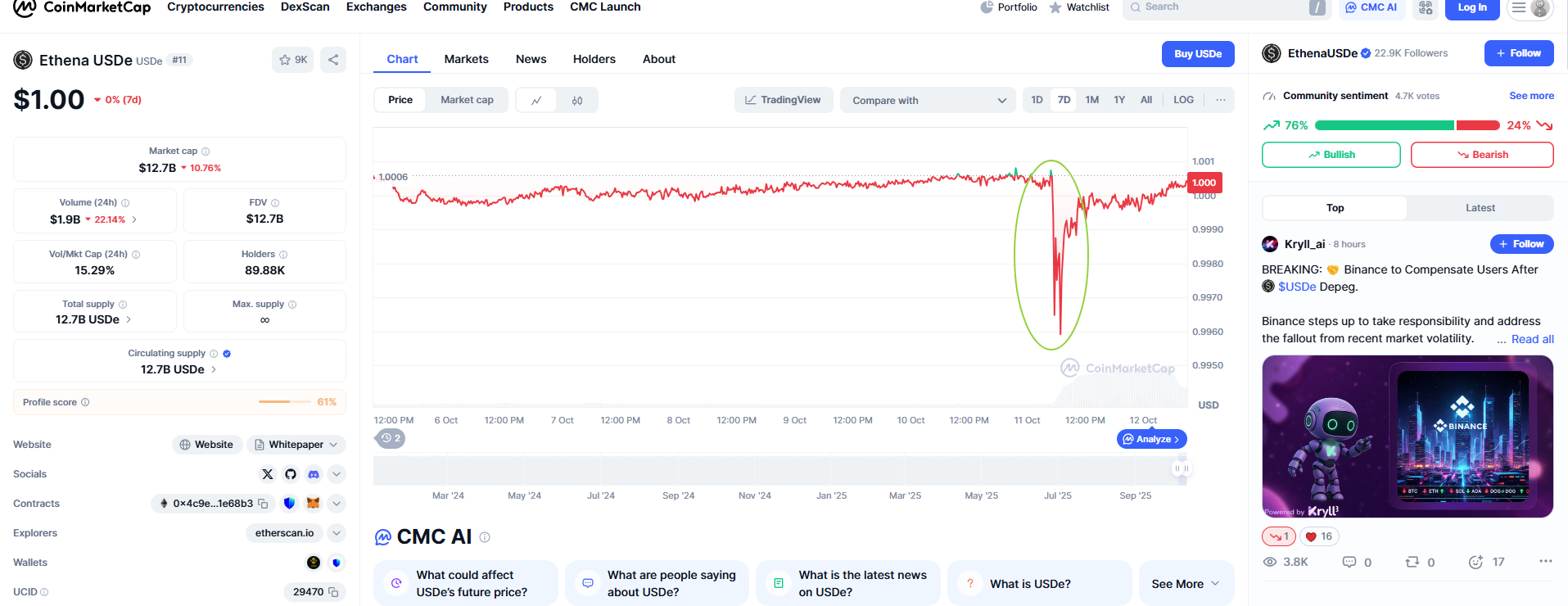Open the CoinMarketCap home logo
The height and width of the screenshot is (606, 1568).
[x=82, y=7]
